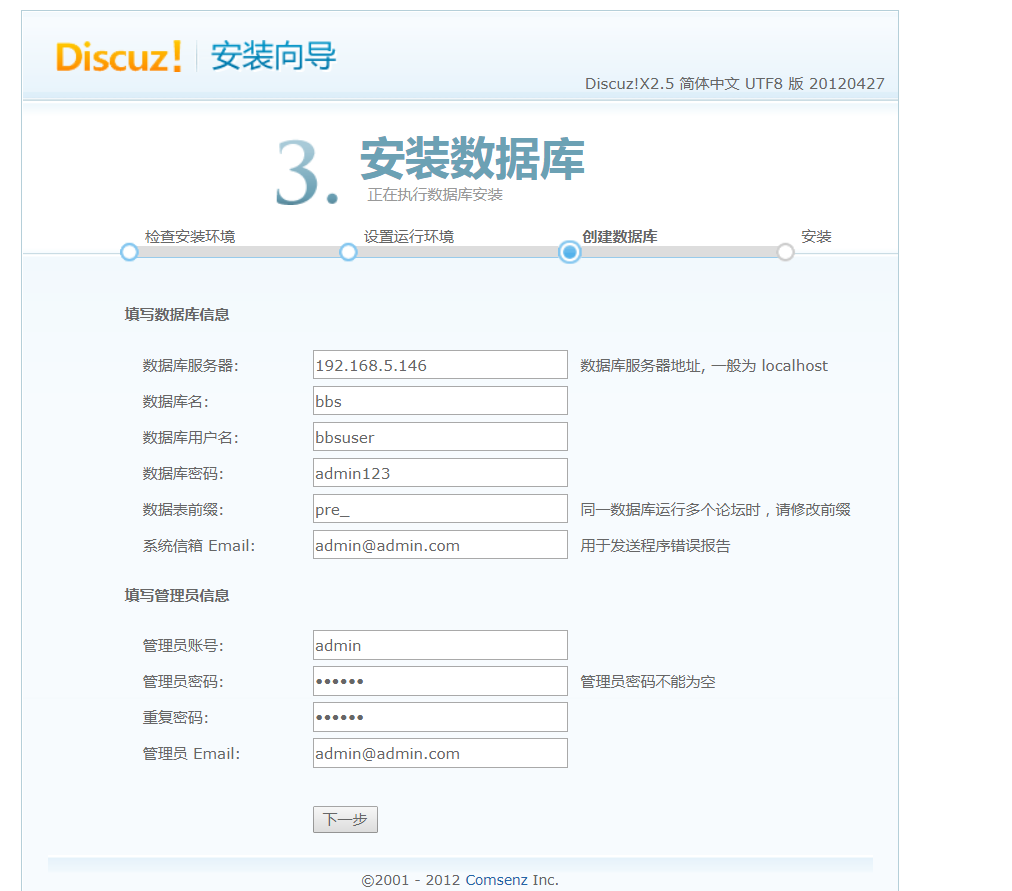Click the 管理员账号: field label

point(183,646)
